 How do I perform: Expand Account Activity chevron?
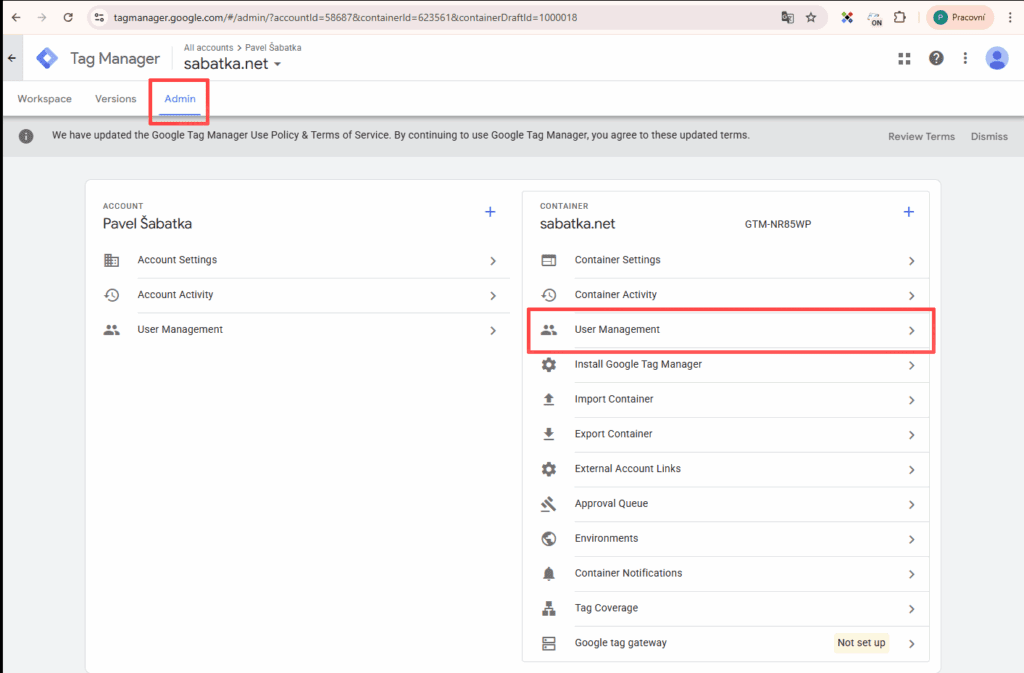coord(493,296)
